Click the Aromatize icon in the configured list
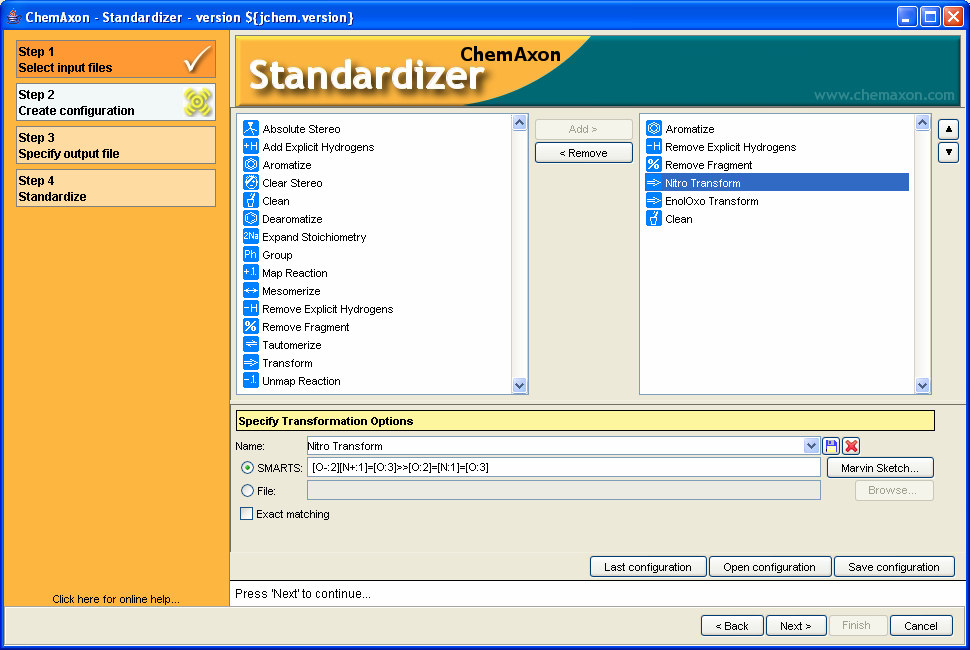The image size is (970, 650). pos(654,128)
